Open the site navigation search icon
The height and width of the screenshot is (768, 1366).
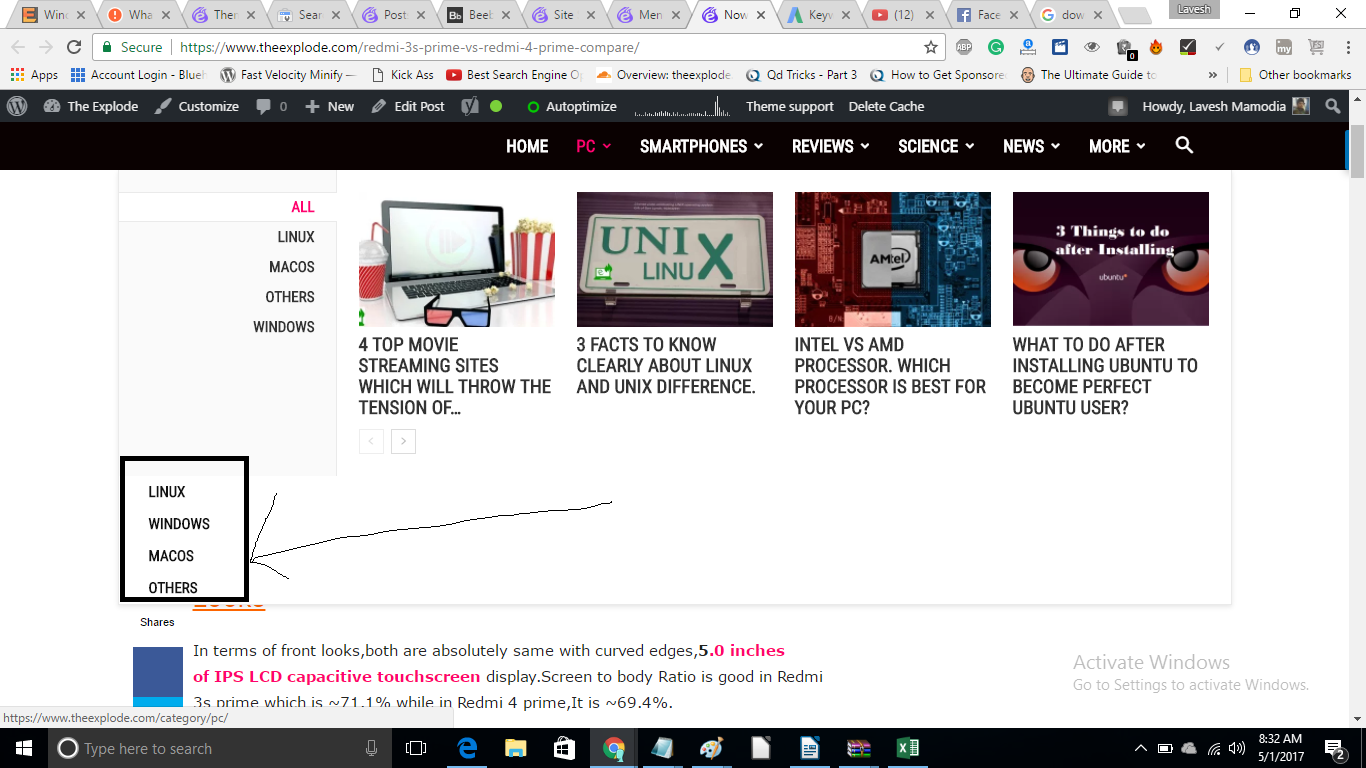tap(1184, 145)
